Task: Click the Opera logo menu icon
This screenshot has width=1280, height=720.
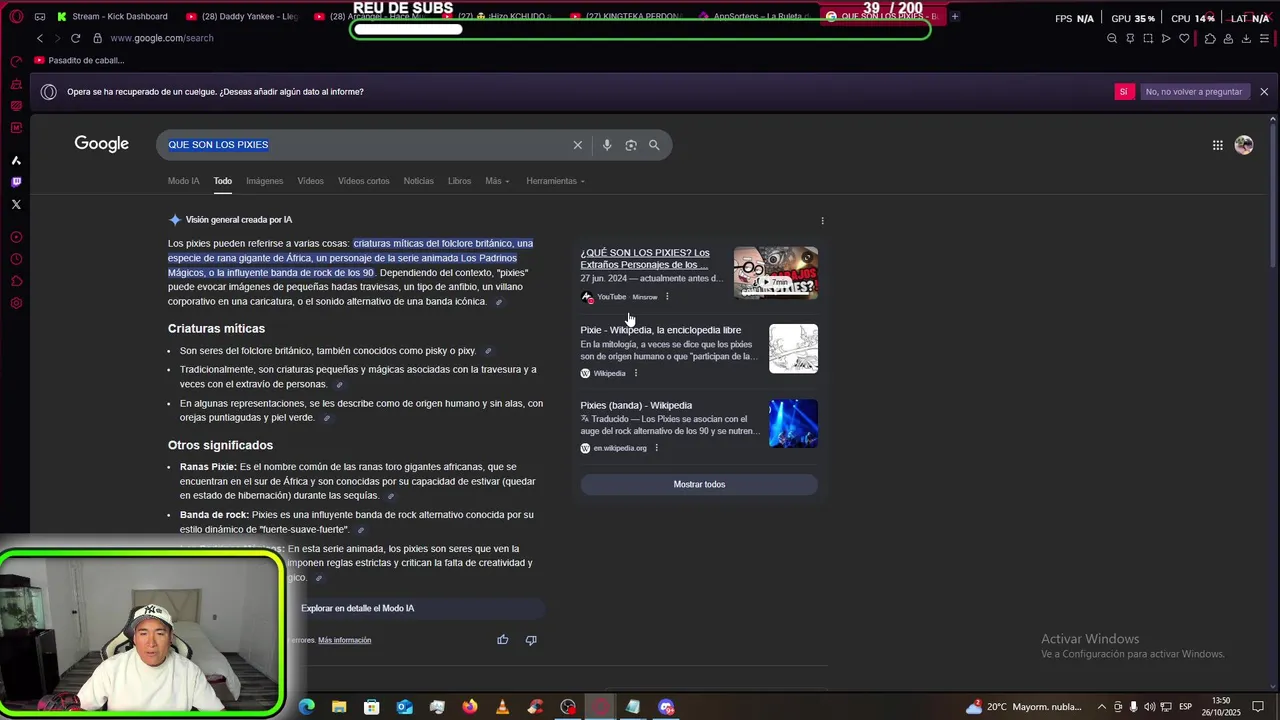Action: tap(16, 17)
